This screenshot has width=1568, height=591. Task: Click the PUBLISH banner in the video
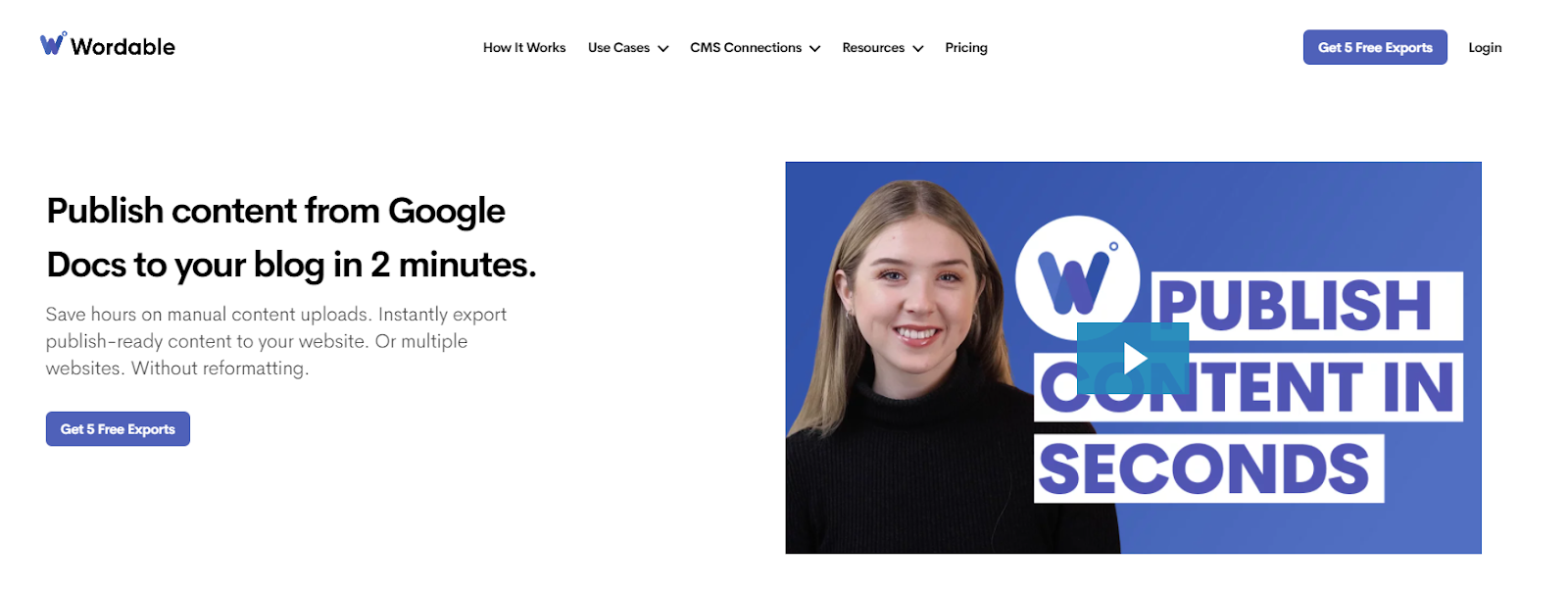pos(1306,306)
